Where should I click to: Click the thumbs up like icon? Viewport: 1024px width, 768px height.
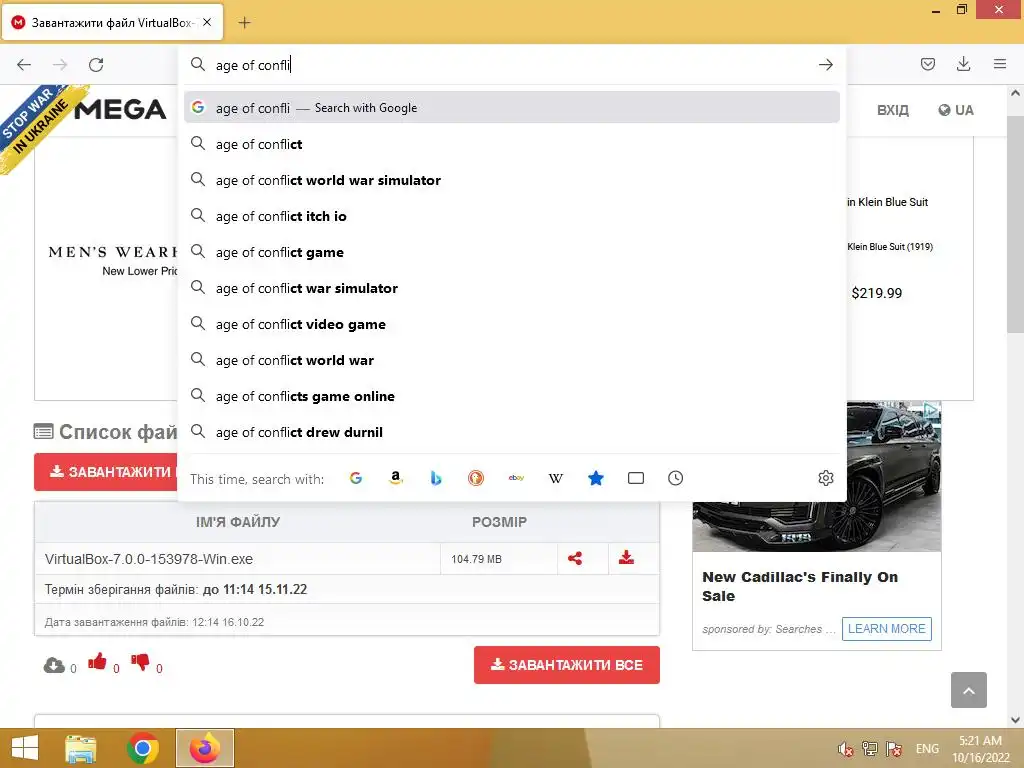click(97, 662)
